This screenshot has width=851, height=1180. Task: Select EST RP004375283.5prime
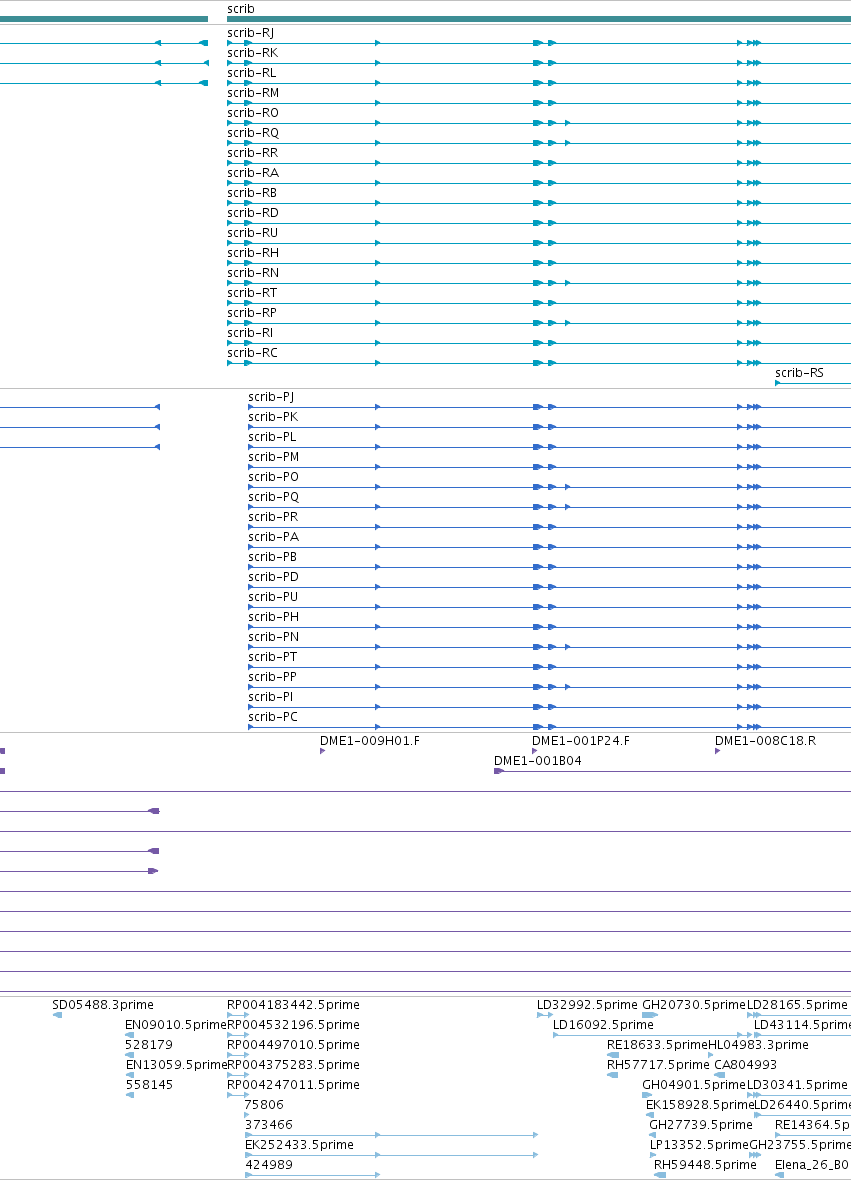tap(293, 1065)
